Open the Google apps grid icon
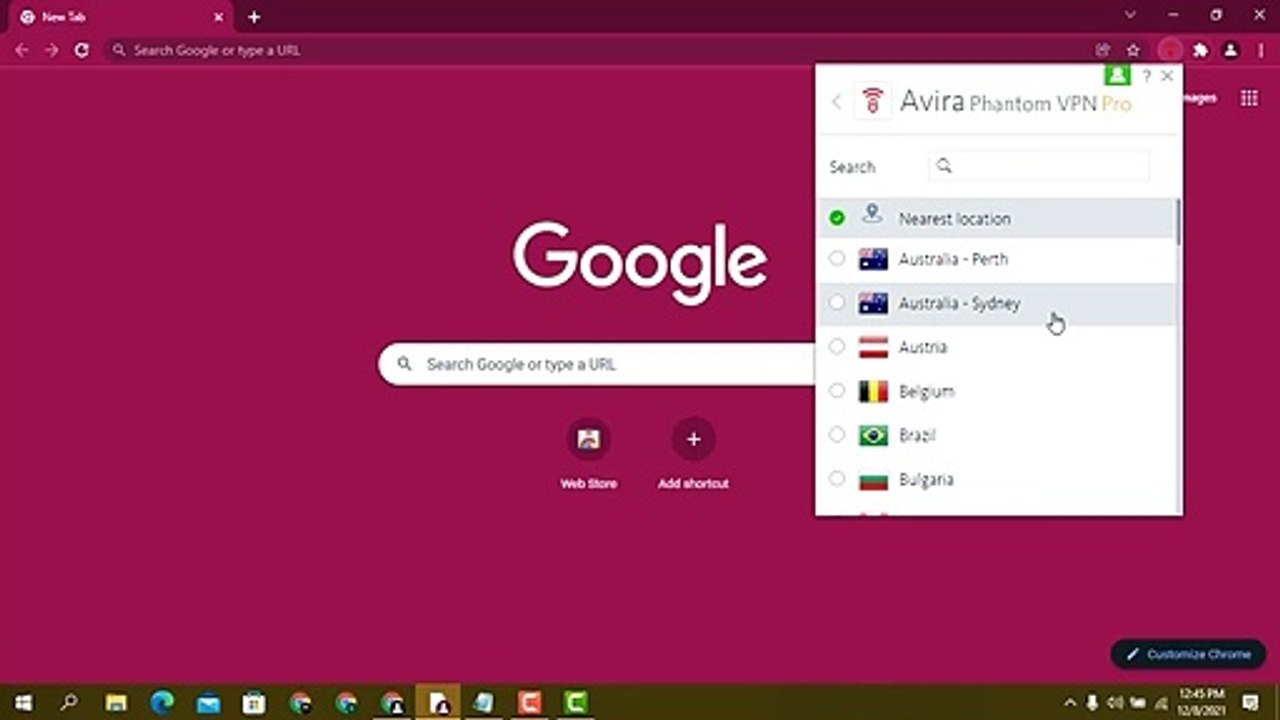 click(x=1249, y=98)
